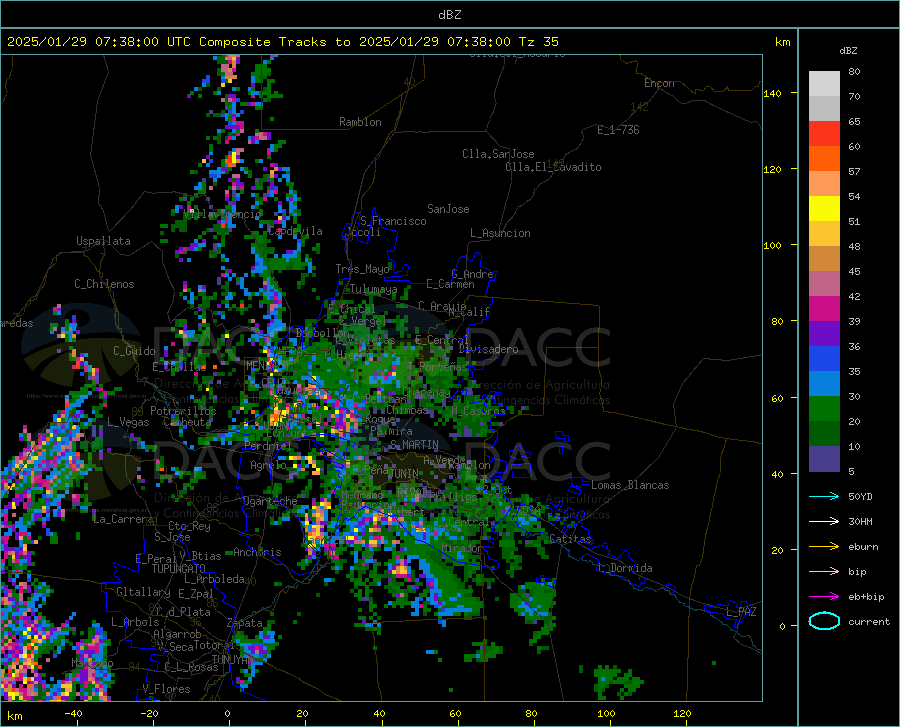This screenshot has height=727, width=900.
Task: Click the 60 km x-axis tick
Action: coord(455,714)
